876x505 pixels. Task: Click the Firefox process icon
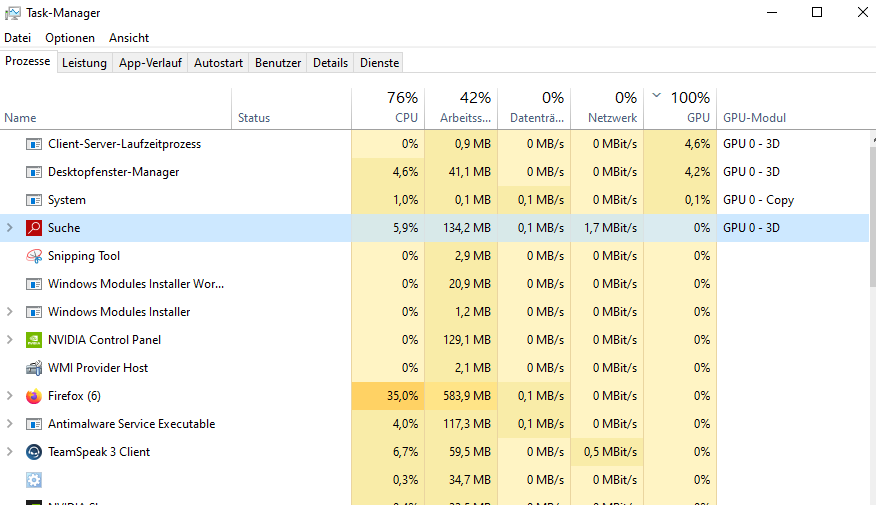click(x=34, y=396)
